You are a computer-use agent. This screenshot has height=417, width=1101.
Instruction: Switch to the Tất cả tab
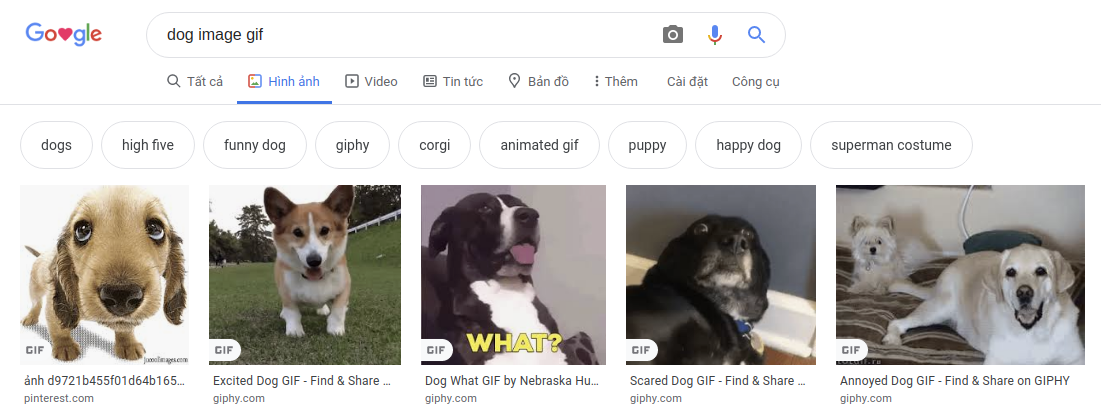click(x=195, y=81)
